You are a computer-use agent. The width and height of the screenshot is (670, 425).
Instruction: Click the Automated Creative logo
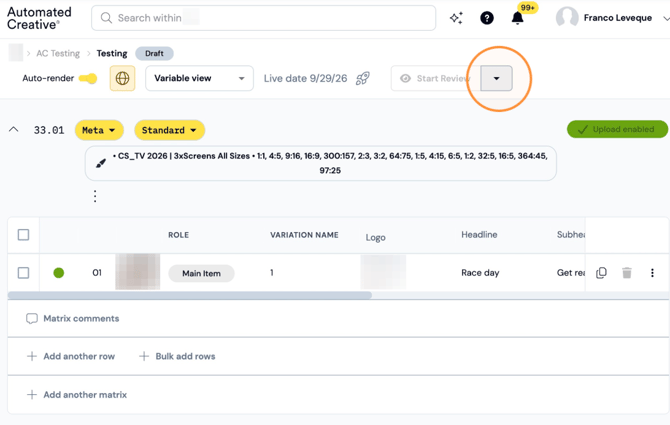click(39, 18)
